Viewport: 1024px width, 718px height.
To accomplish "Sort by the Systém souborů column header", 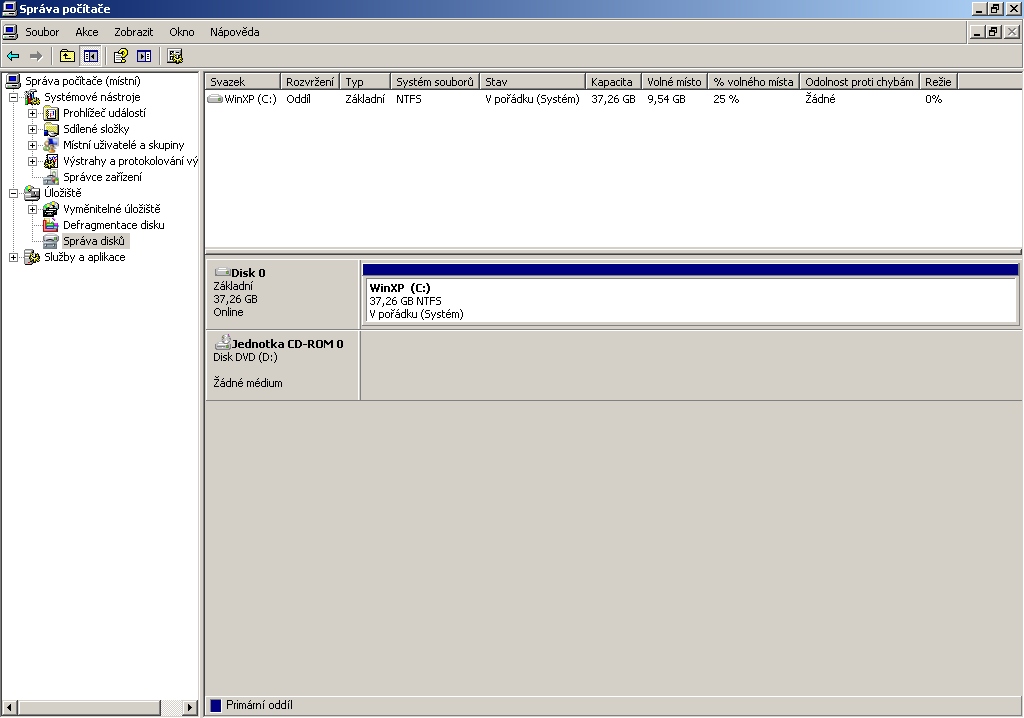I will click(x=434, y=82).
